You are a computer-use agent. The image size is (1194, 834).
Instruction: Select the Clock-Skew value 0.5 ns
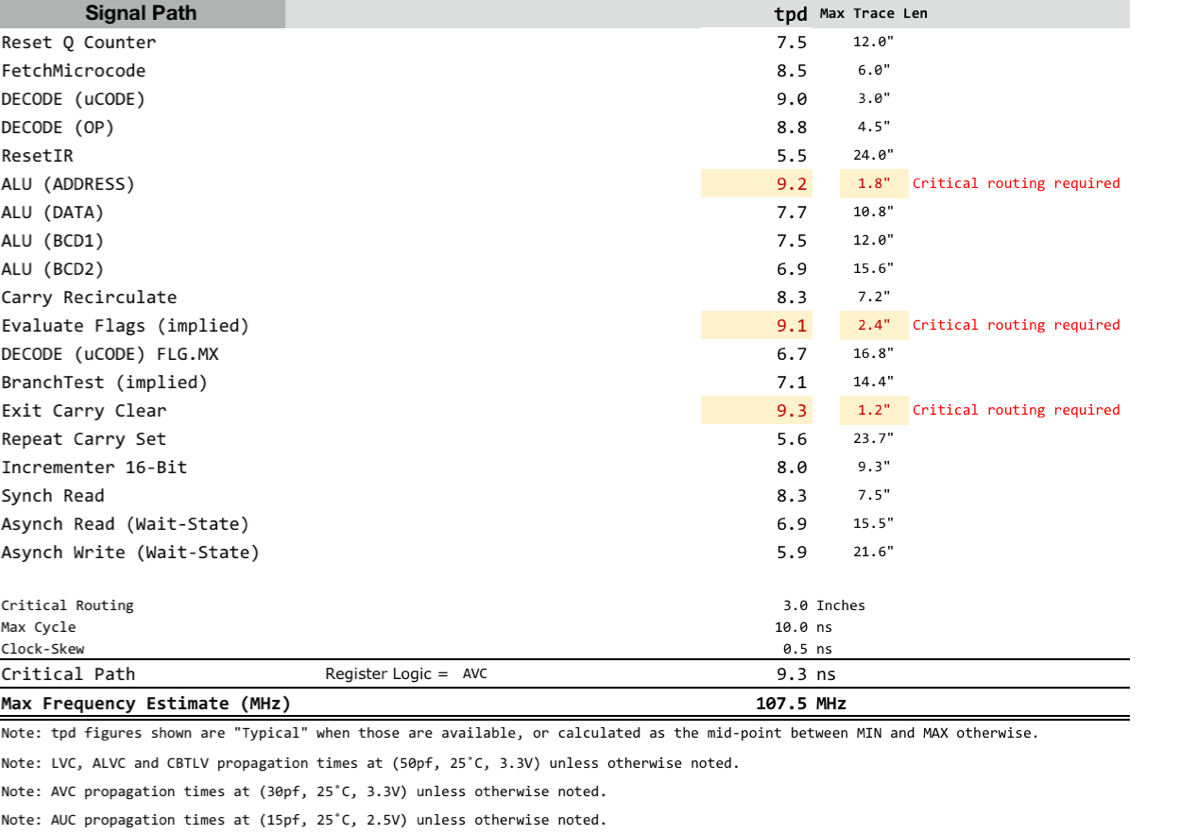point(810,650)
